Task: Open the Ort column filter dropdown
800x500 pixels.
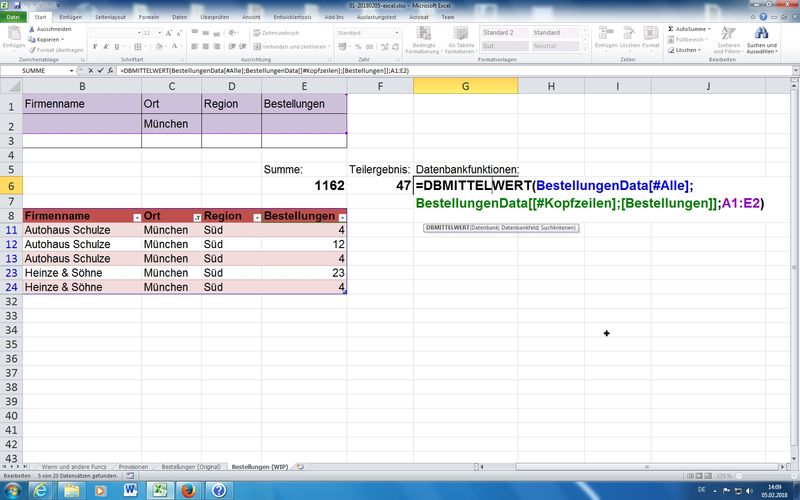Action: click(x=196, y=217)
